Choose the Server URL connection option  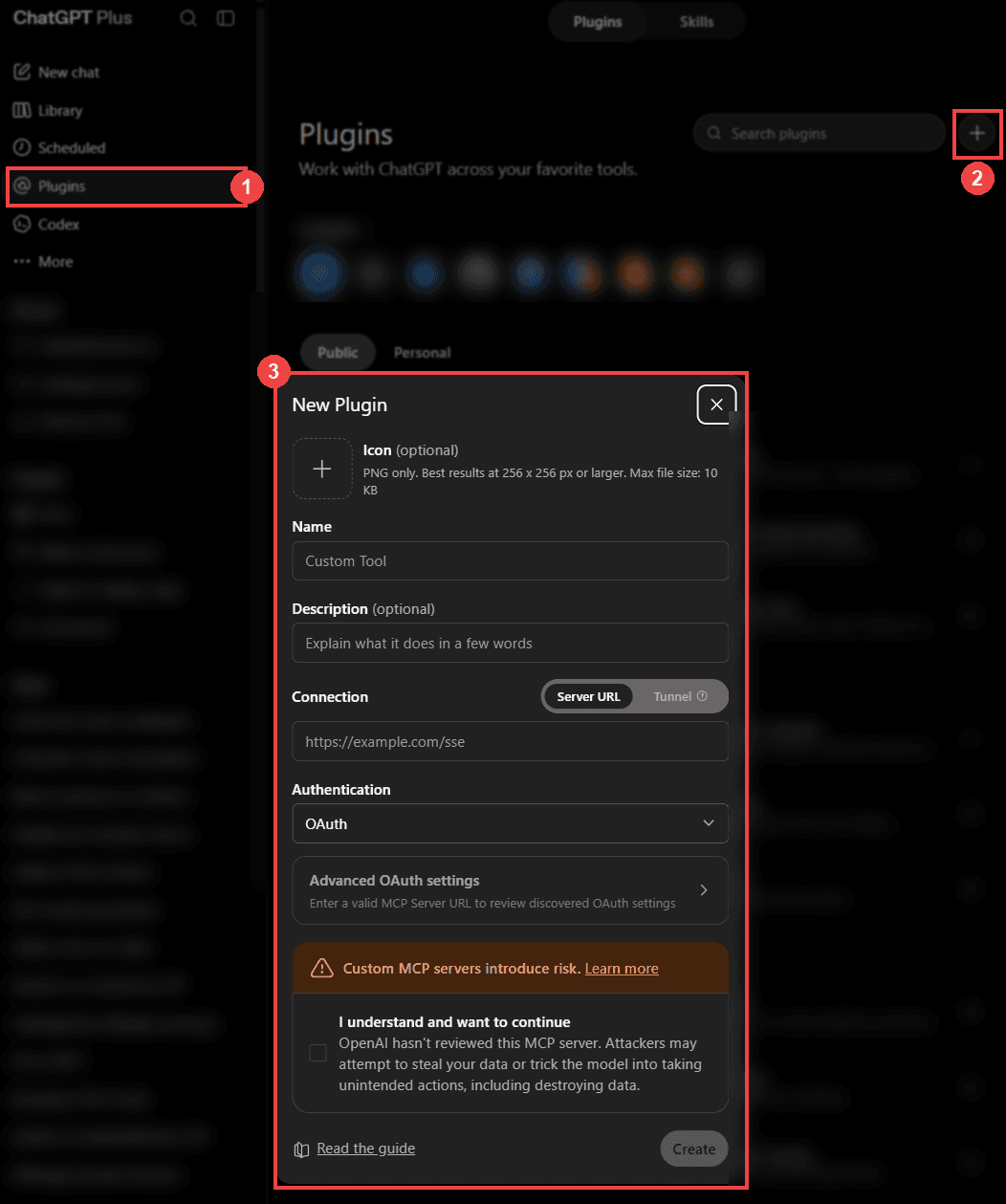coord(589,697)
